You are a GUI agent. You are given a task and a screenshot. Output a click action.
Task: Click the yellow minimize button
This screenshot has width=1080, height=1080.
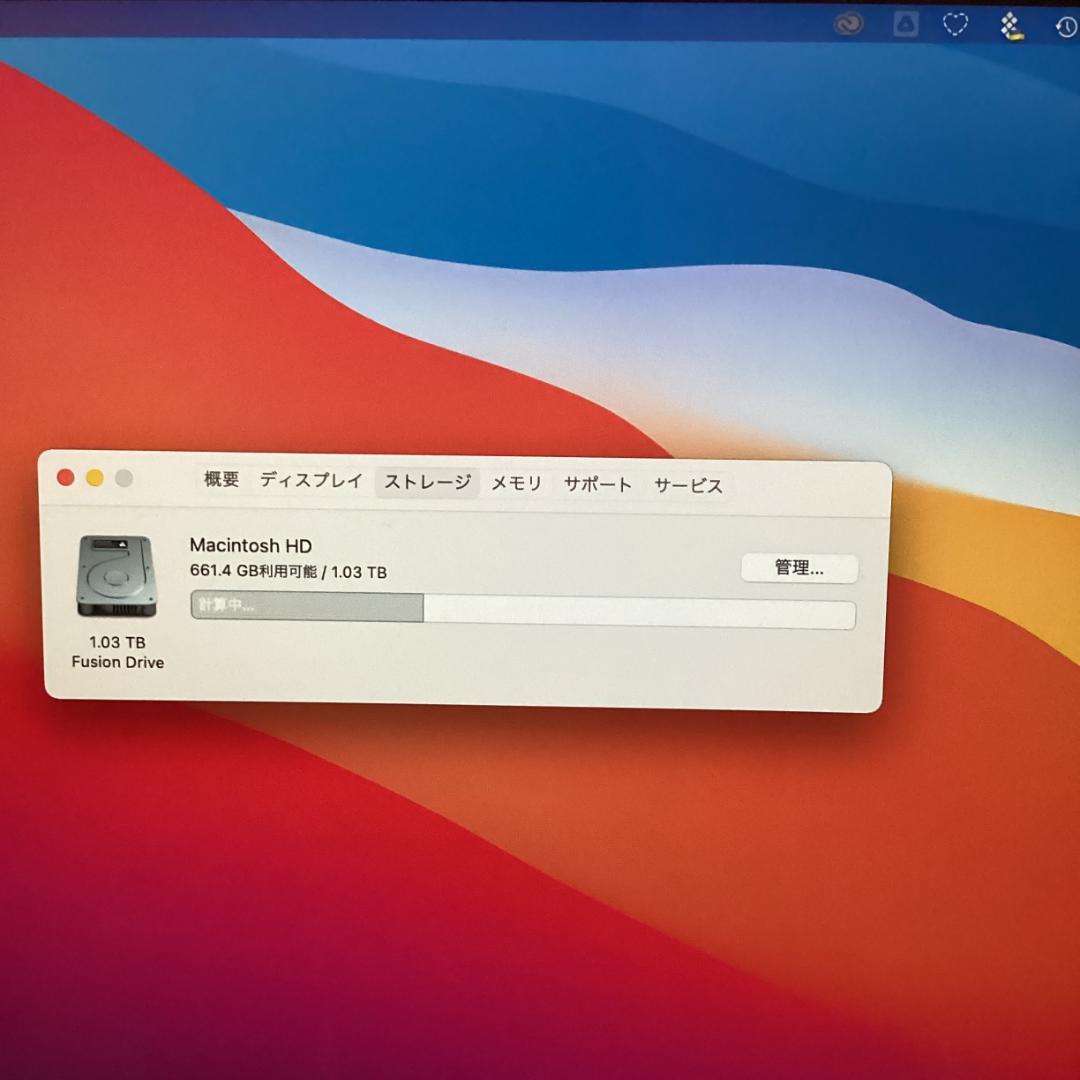[94, 477]
